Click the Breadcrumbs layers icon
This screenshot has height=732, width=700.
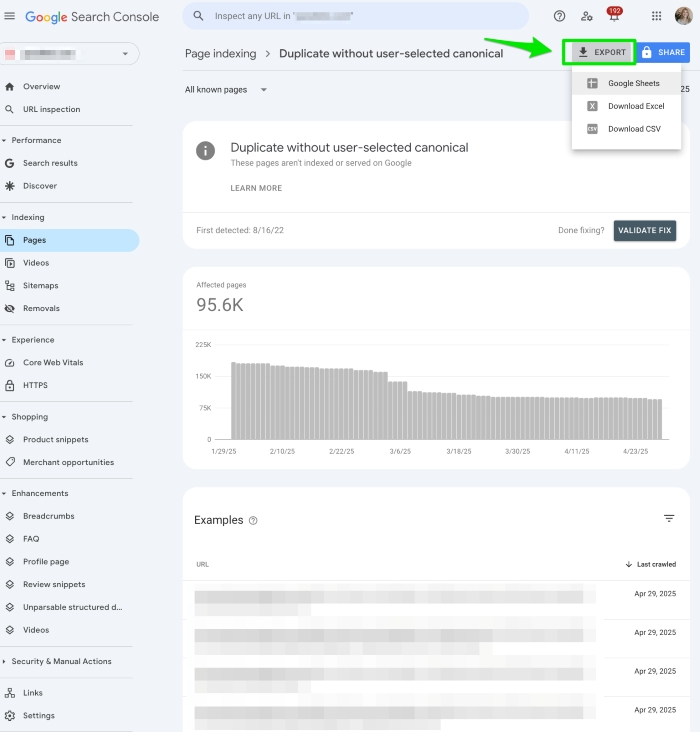(9, 516)
